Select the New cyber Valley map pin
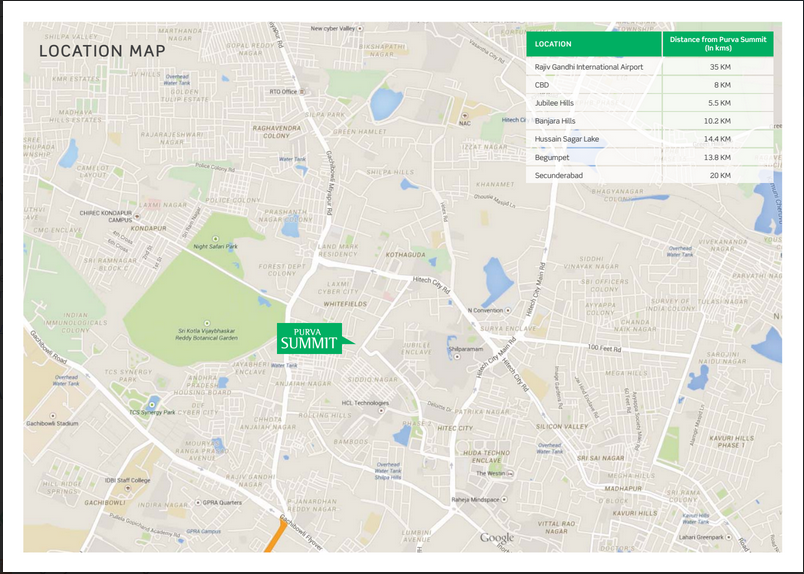Screen dimensions: 804x574 pyautogui.click(x=360, y=29)
